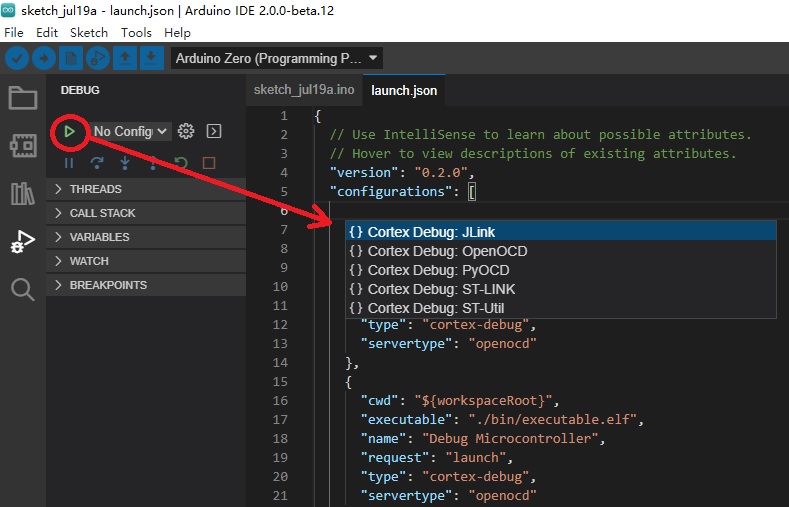Expand the CALL STACK section
Viewport: 789px width, 507px height.
146,213
